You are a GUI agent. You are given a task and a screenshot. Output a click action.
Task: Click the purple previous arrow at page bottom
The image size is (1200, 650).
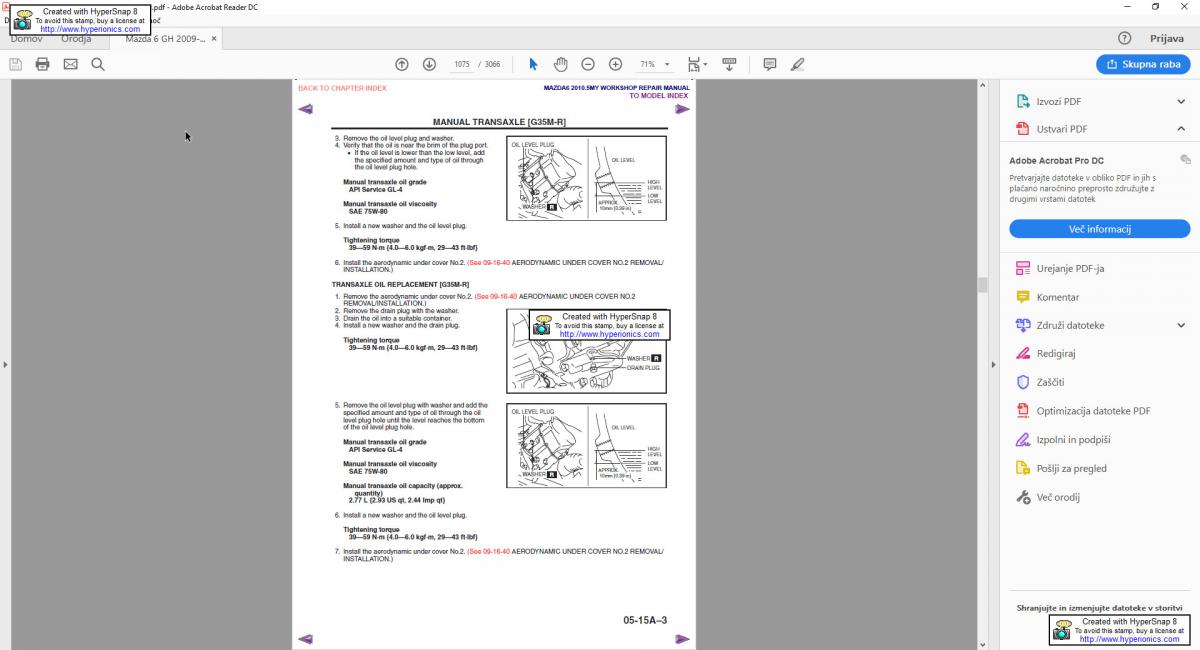306,639
